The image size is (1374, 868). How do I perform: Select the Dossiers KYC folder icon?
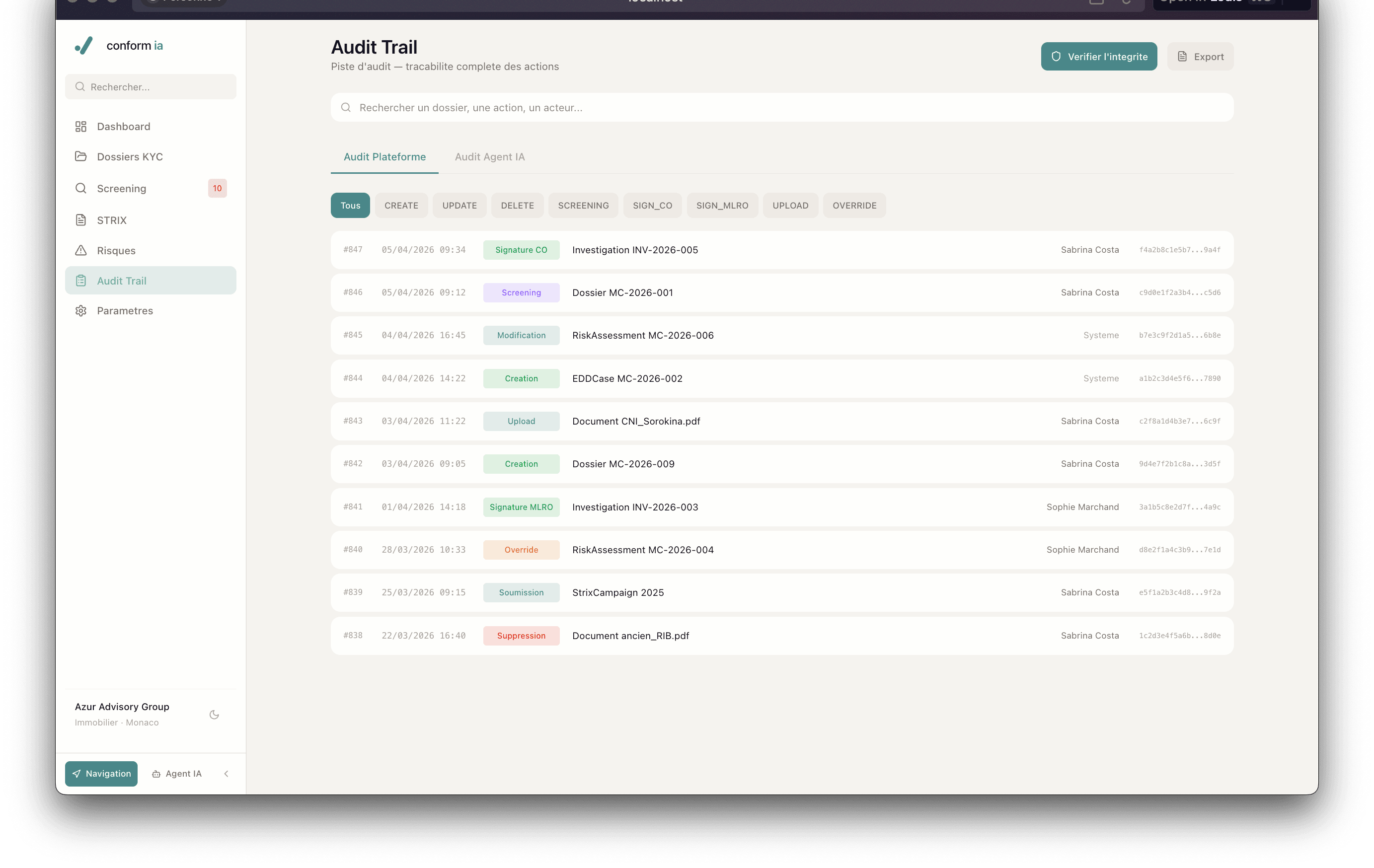tap(80, 156)
